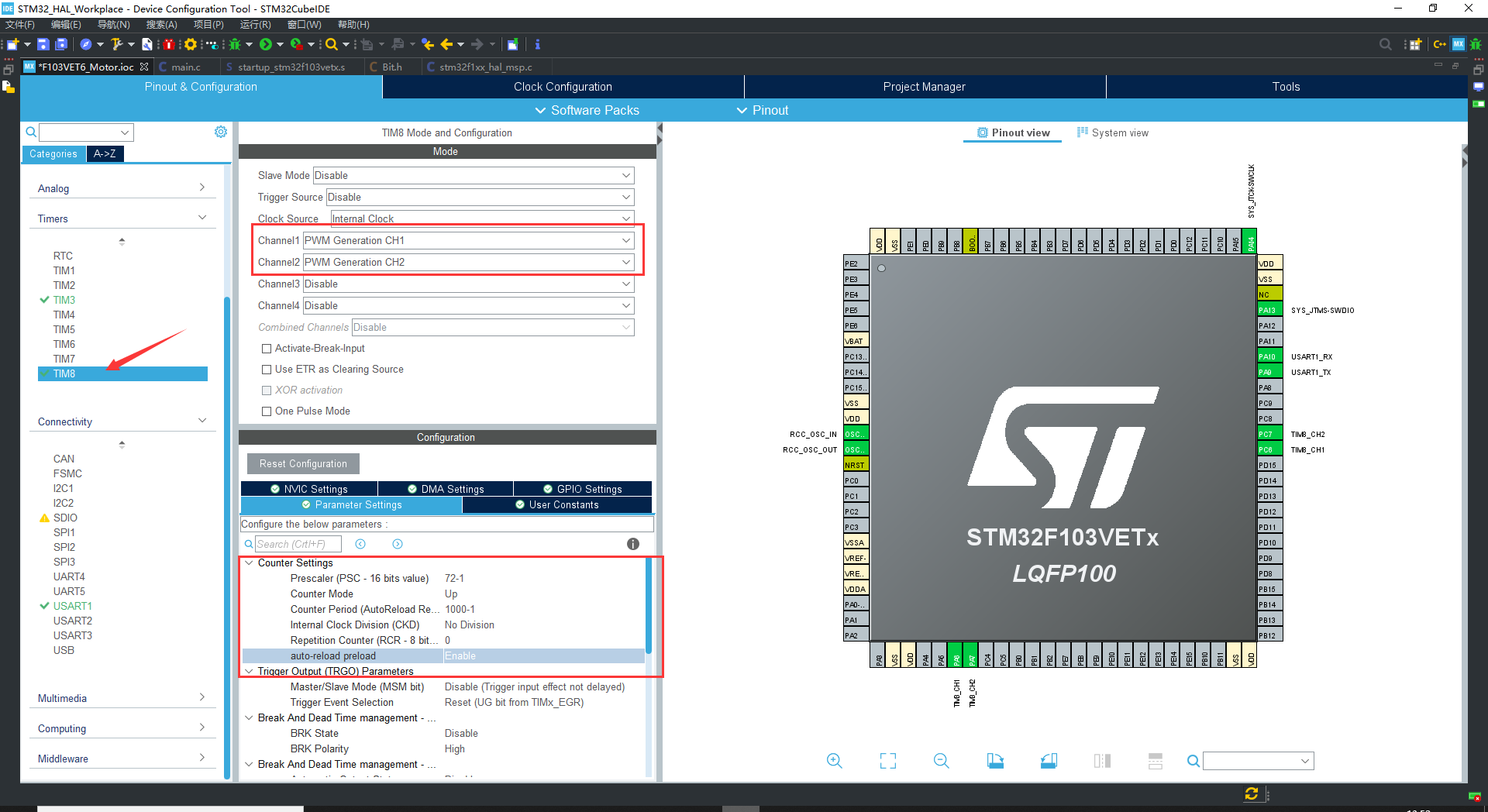This screenshot has width=1488, height=812.
Task: Click the New file icon in the toolbar
Action: click(13, 44)
